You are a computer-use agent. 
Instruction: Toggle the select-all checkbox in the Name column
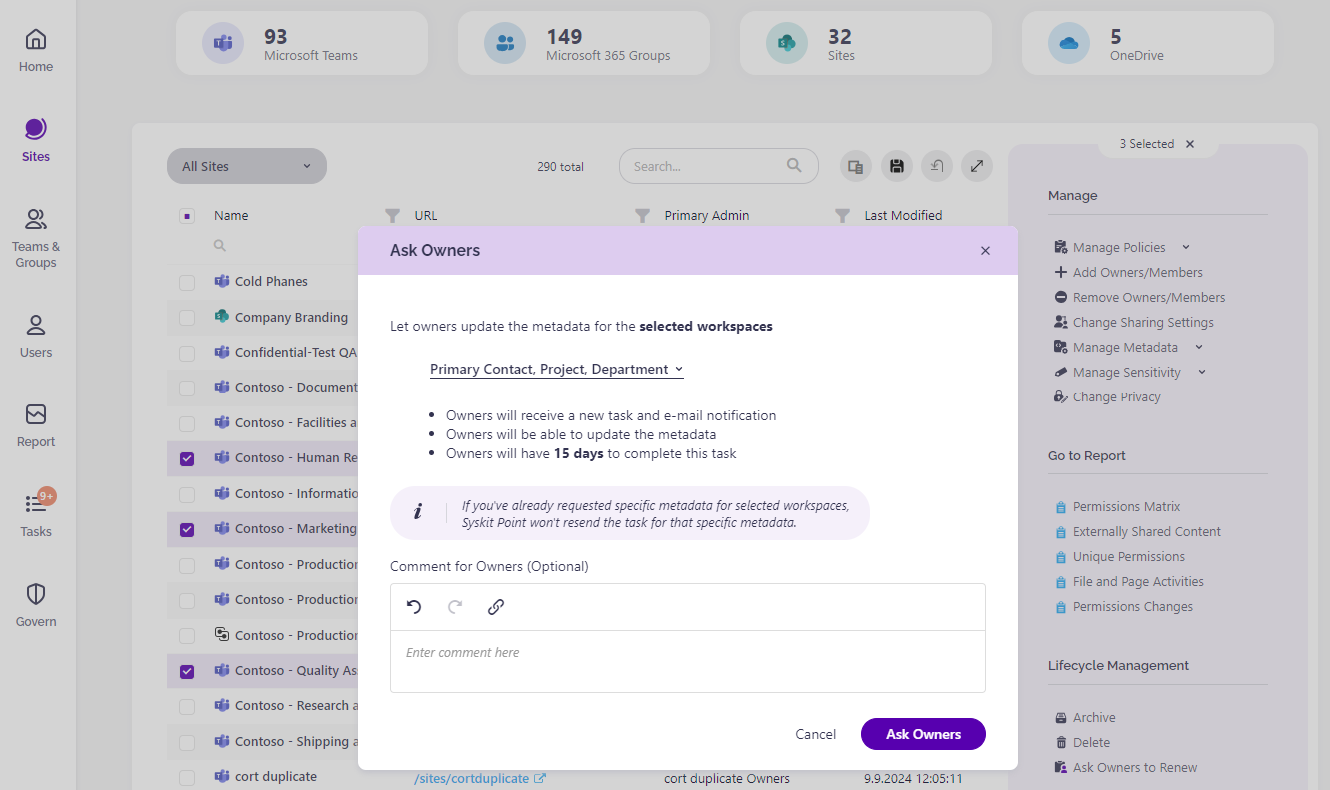coord(186,215)
